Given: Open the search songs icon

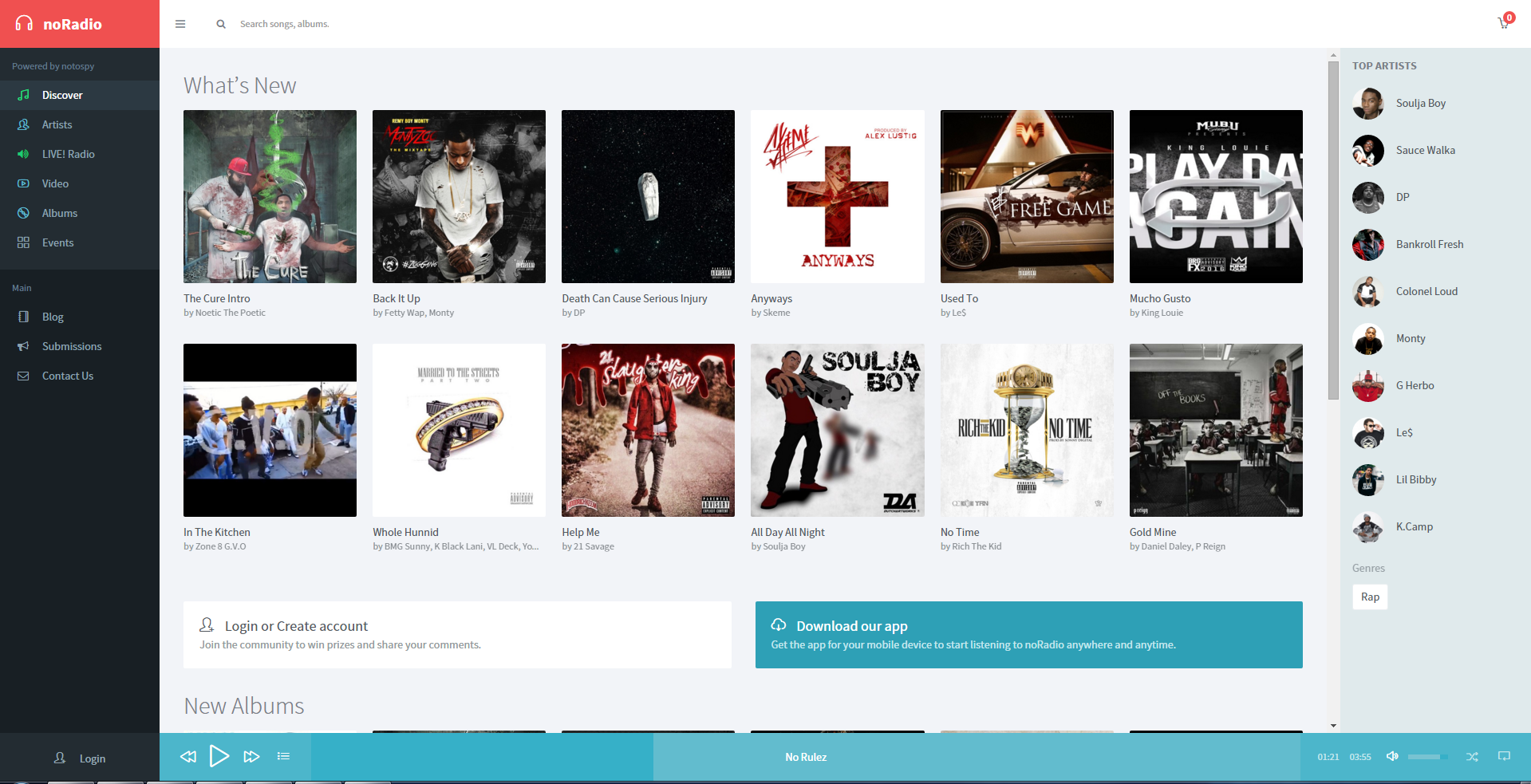Looking at the screenshot, I should click(221, 24).
